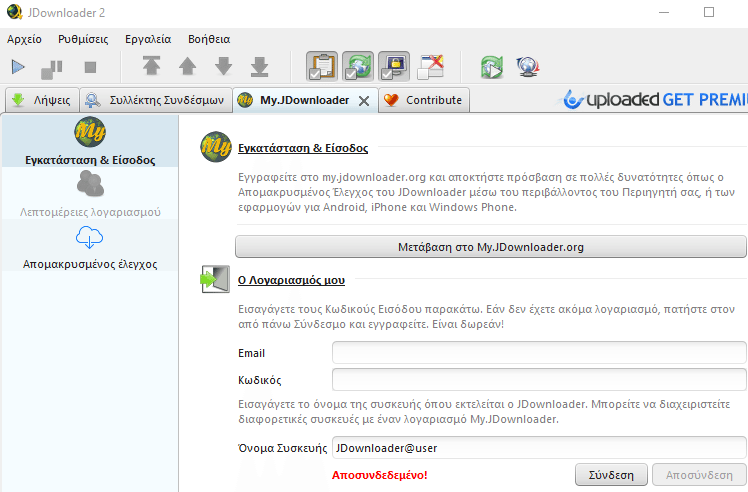Toggle silent mode window icon
Screen dimensions: 748x492
[430, 66]
